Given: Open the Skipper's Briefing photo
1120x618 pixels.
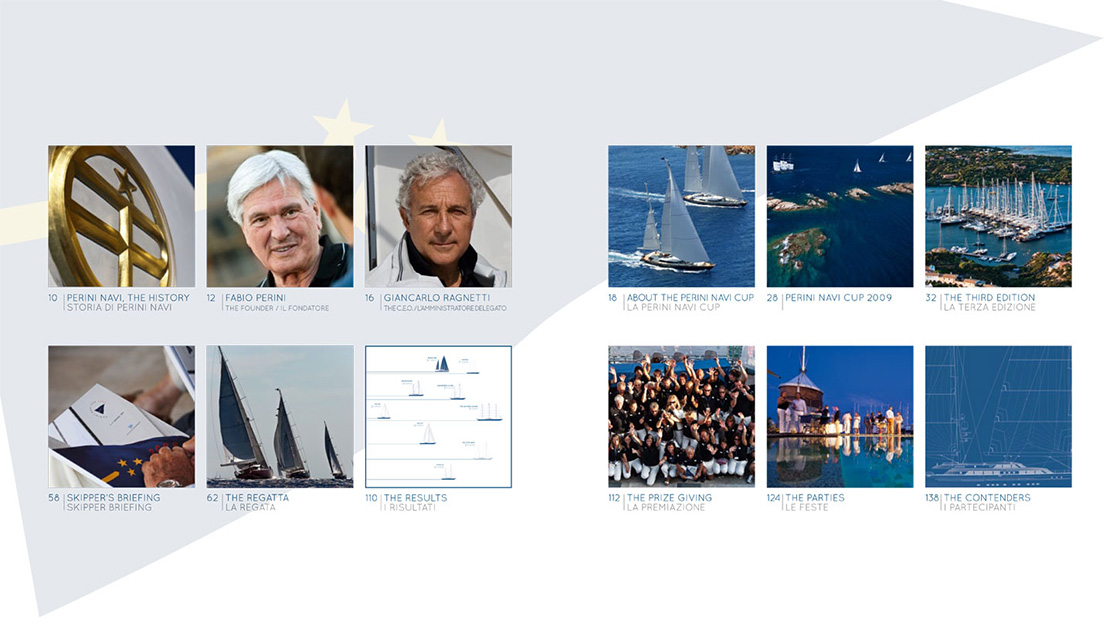Looking at the screenshot, I should (121, 417).
